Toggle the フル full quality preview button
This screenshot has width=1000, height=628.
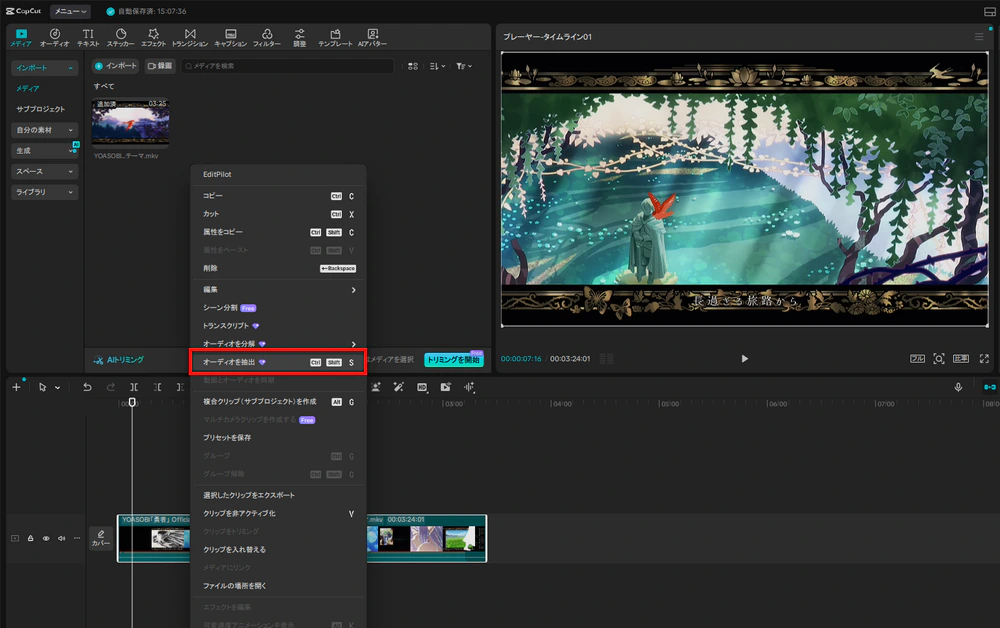click(x=917, y=359)
